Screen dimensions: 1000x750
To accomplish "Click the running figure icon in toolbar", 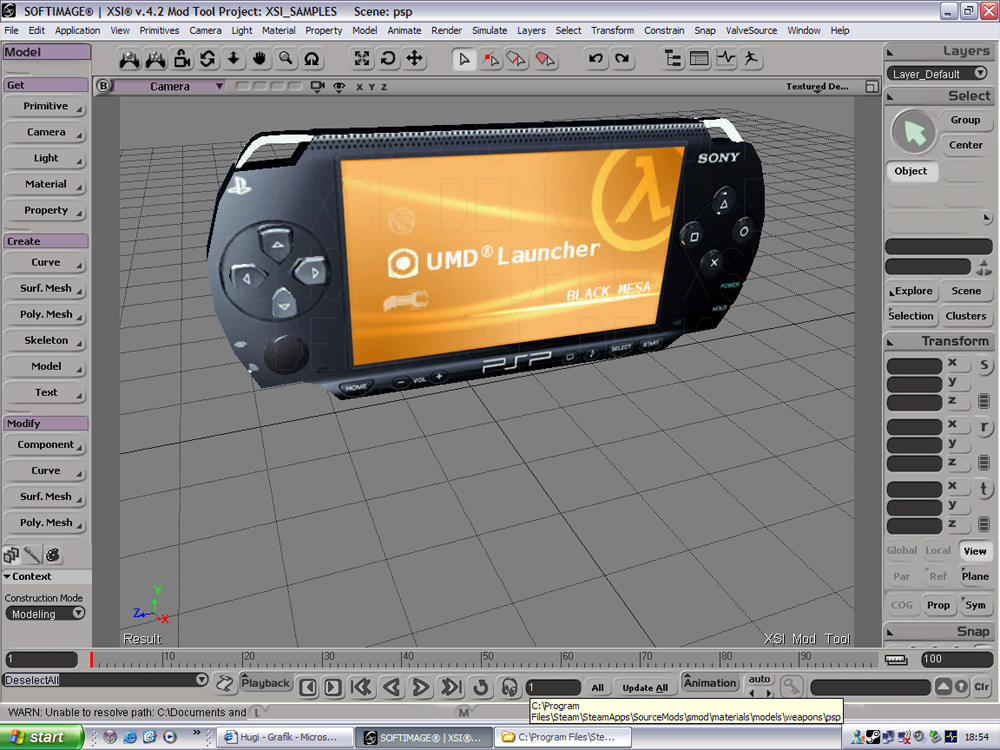I will point(751,59).
